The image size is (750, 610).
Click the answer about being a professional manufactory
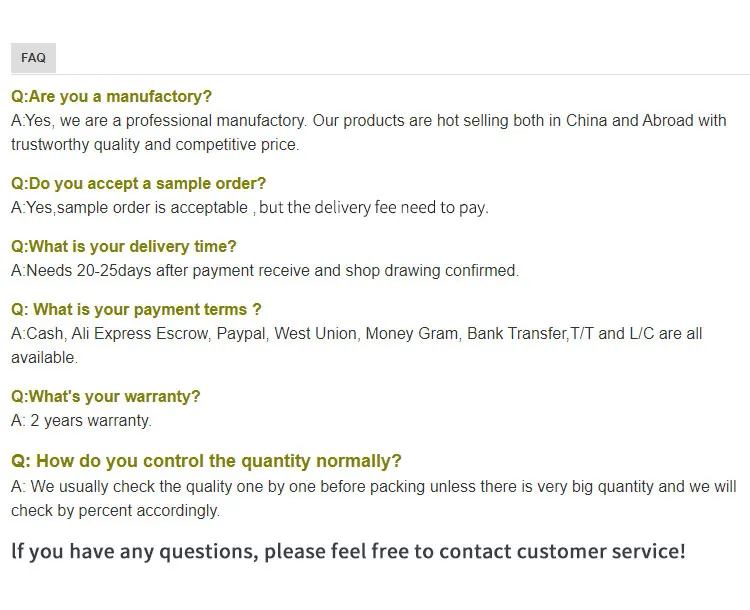368,121
